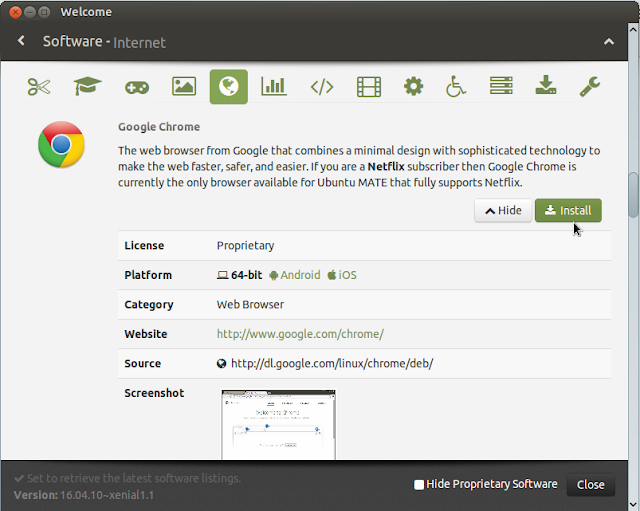The width and height of the screenshot is (640, 511).
Task: Open the Fixes category (wrench icon)
Action: 589,87
